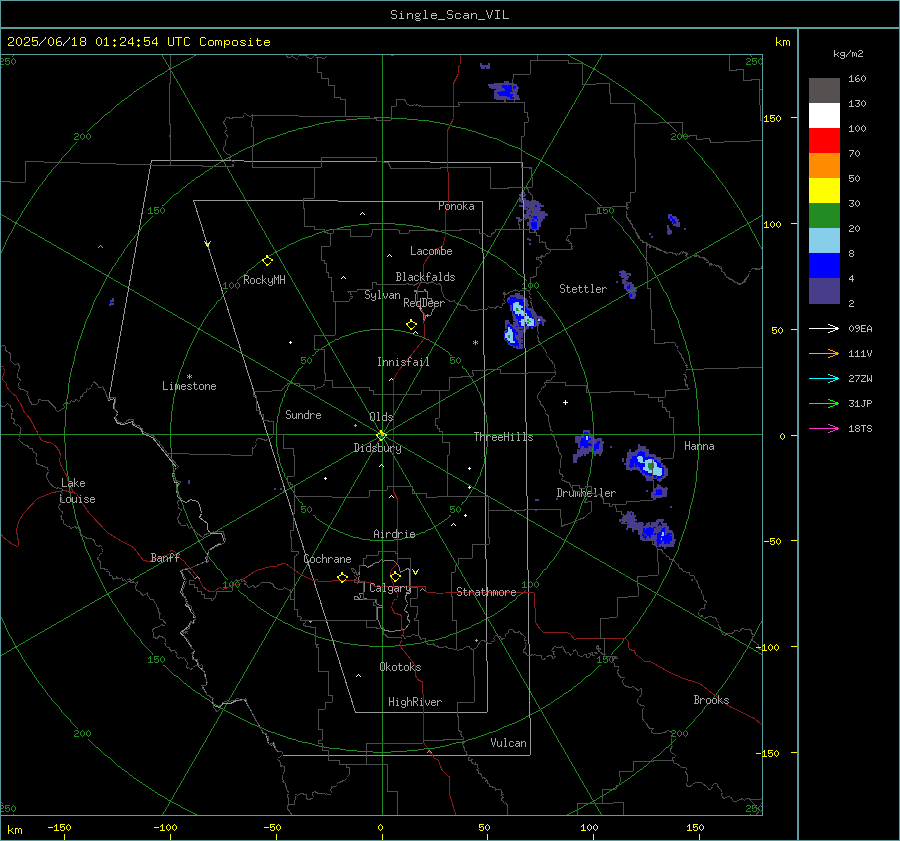
Task: Click the Lake Louise label
Action: pyautogui.click(x=77, y=491)
